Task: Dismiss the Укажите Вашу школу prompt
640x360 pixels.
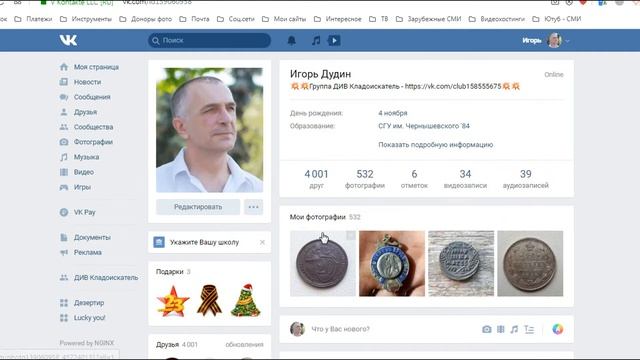Action: (262, 242)
